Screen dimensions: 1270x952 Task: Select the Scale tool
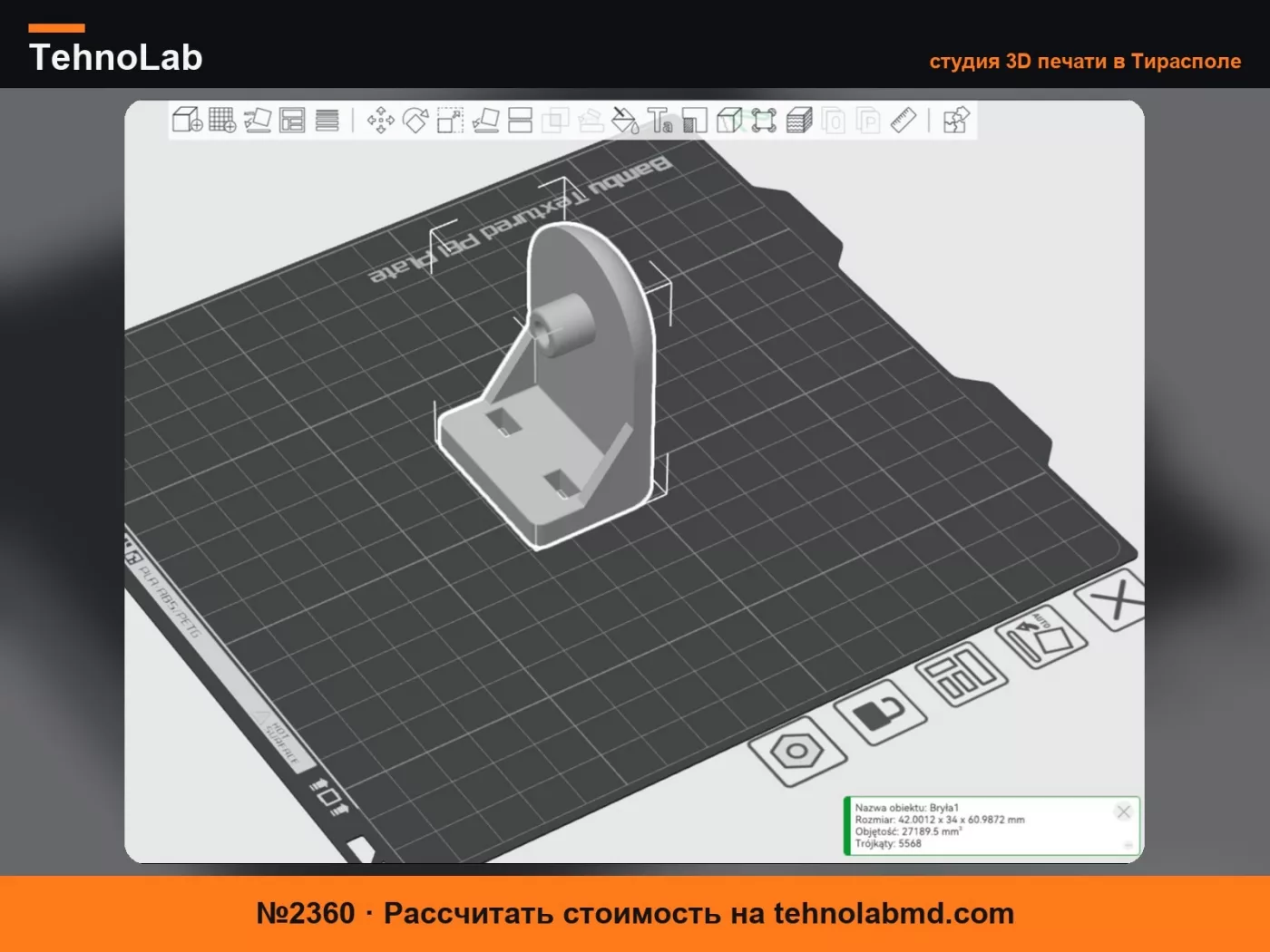click(450, 120)
